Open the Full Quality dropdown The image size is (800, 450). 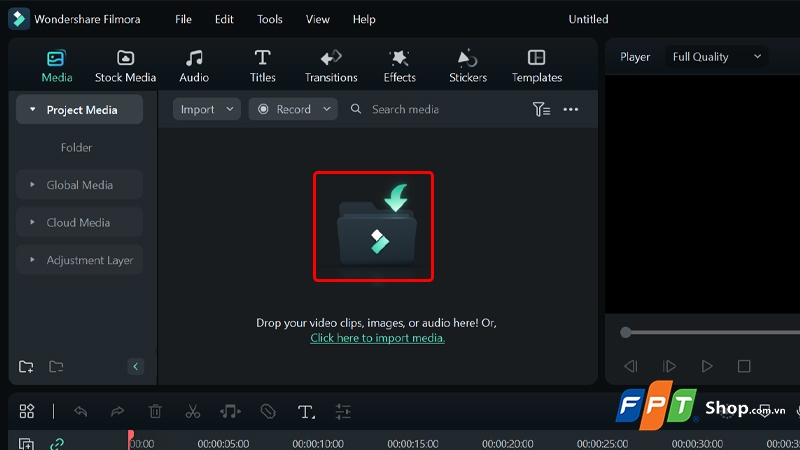point(716,57)
